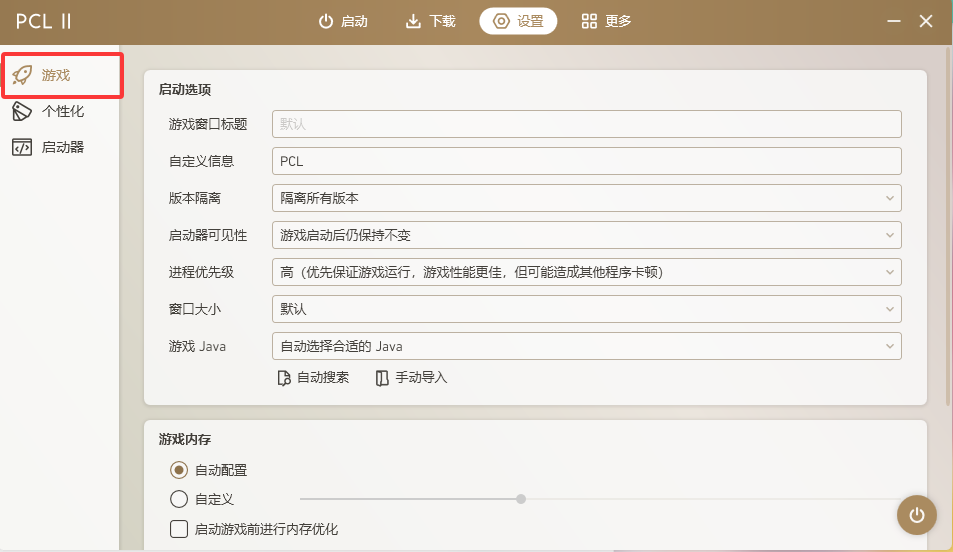953x552 pixels.
Task: Open 启动器 sidebar item
Action: (60, 147)
